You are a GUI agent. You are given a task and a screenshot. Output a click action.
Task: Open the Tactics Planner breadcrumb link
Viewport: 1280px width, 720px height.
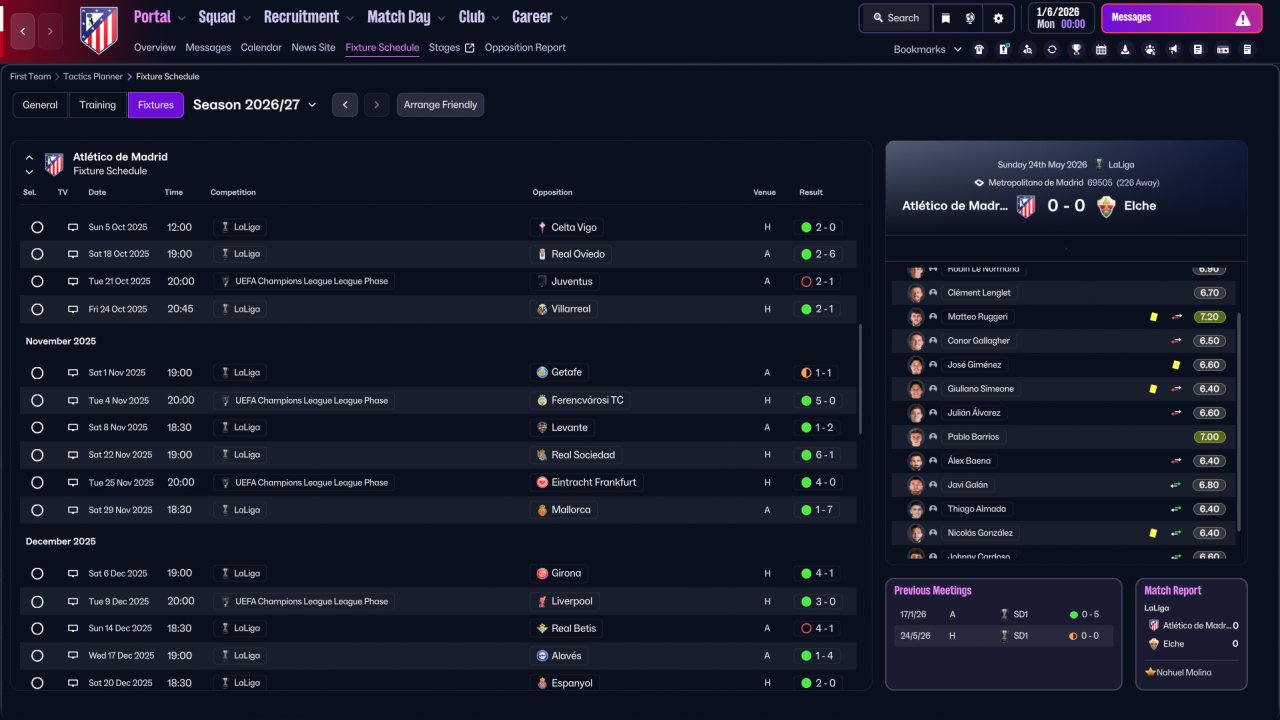pyautogui.click(x=94, y=76)
